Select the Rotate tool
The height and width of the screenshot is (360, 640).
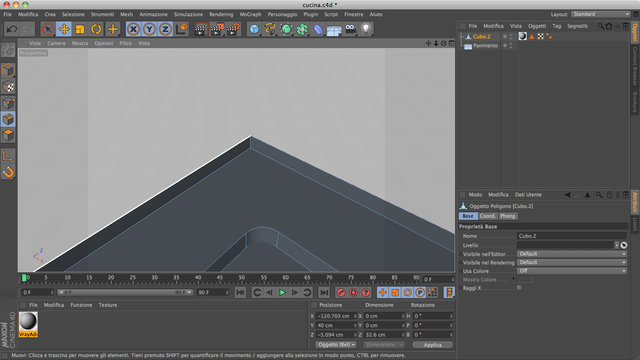point(96,29)
